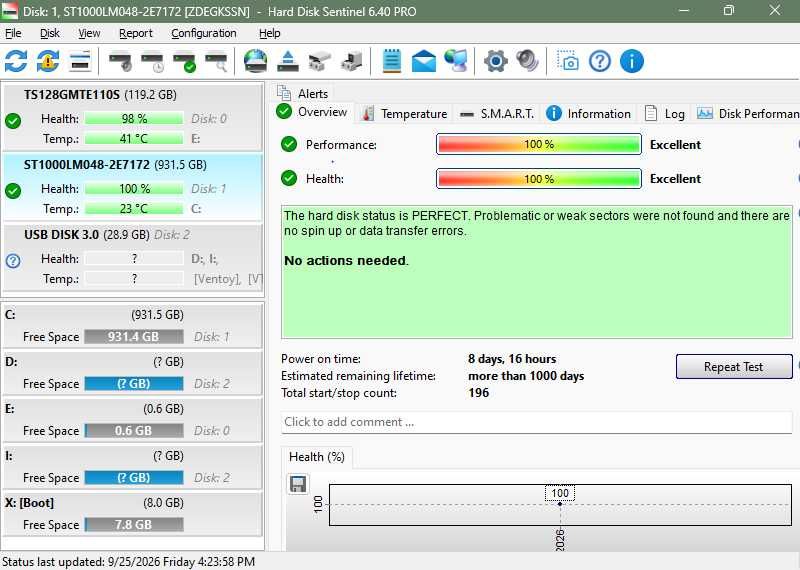The height and width of the screenshot is (570, 800).
Task: Click the question mark status icon of USB DISK 3.0
Action: tap(13, 261)
